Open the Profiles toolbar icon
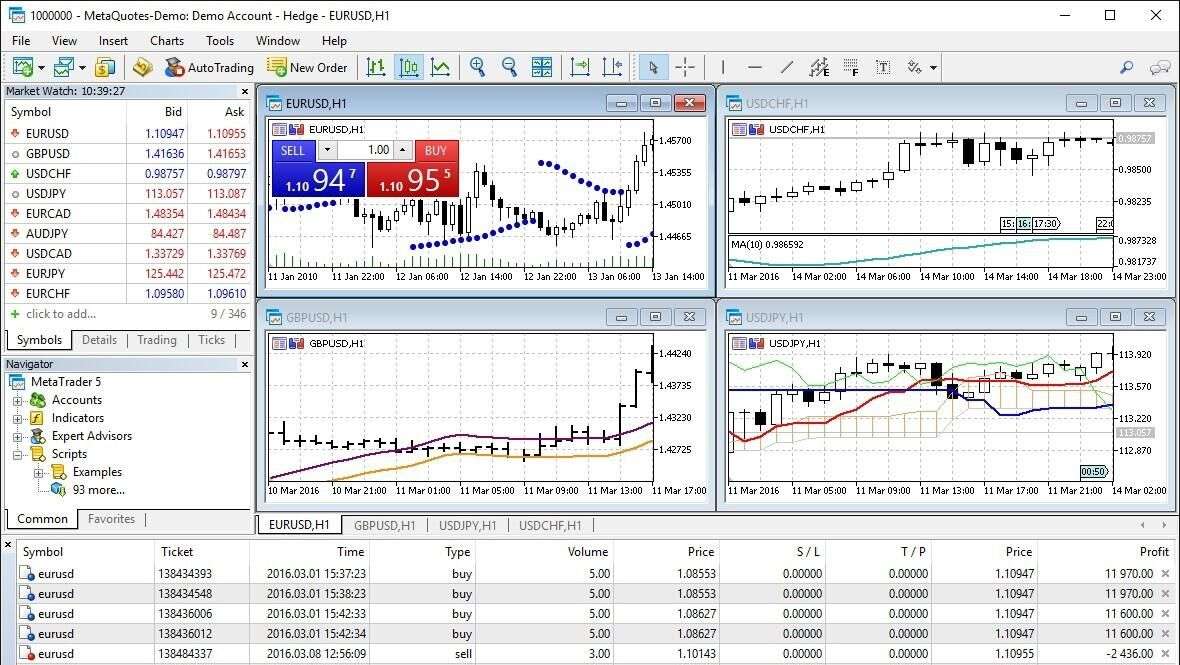The height and width of the screenshot is (665, 1180). click(63, 68)
